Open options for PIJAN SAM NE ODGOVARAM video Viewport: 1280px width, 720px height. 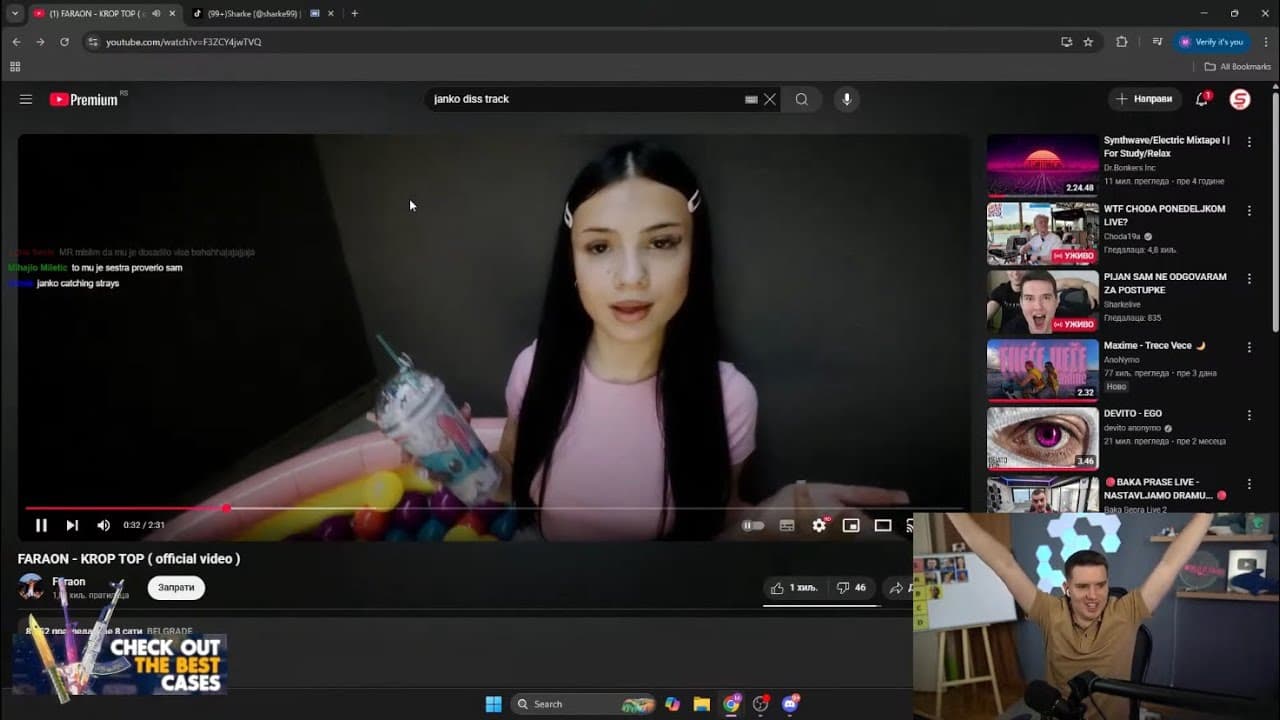click(x=1249, y=278)
